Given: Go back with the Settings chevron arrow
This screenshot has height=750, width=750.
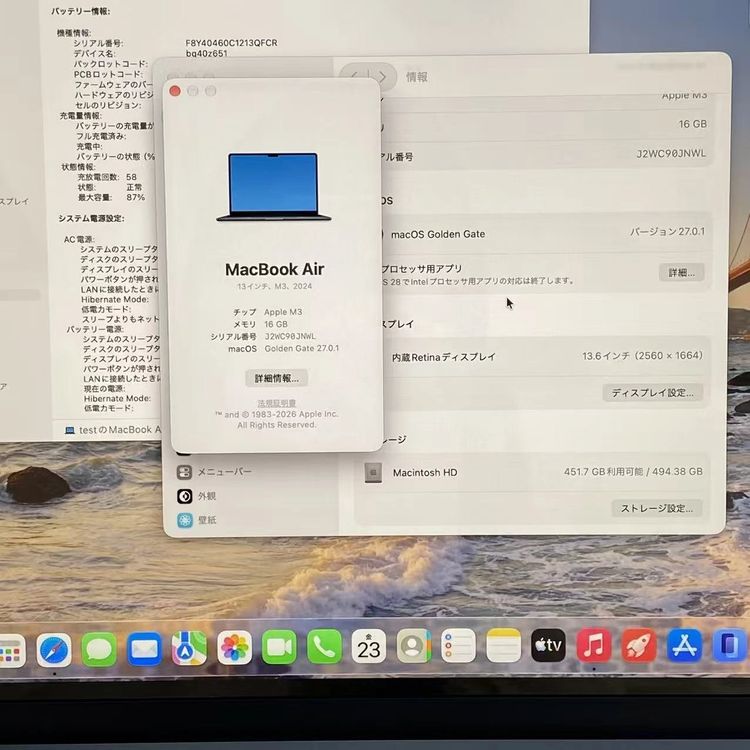Looking at the screenshot, I should tap(354, 76).
